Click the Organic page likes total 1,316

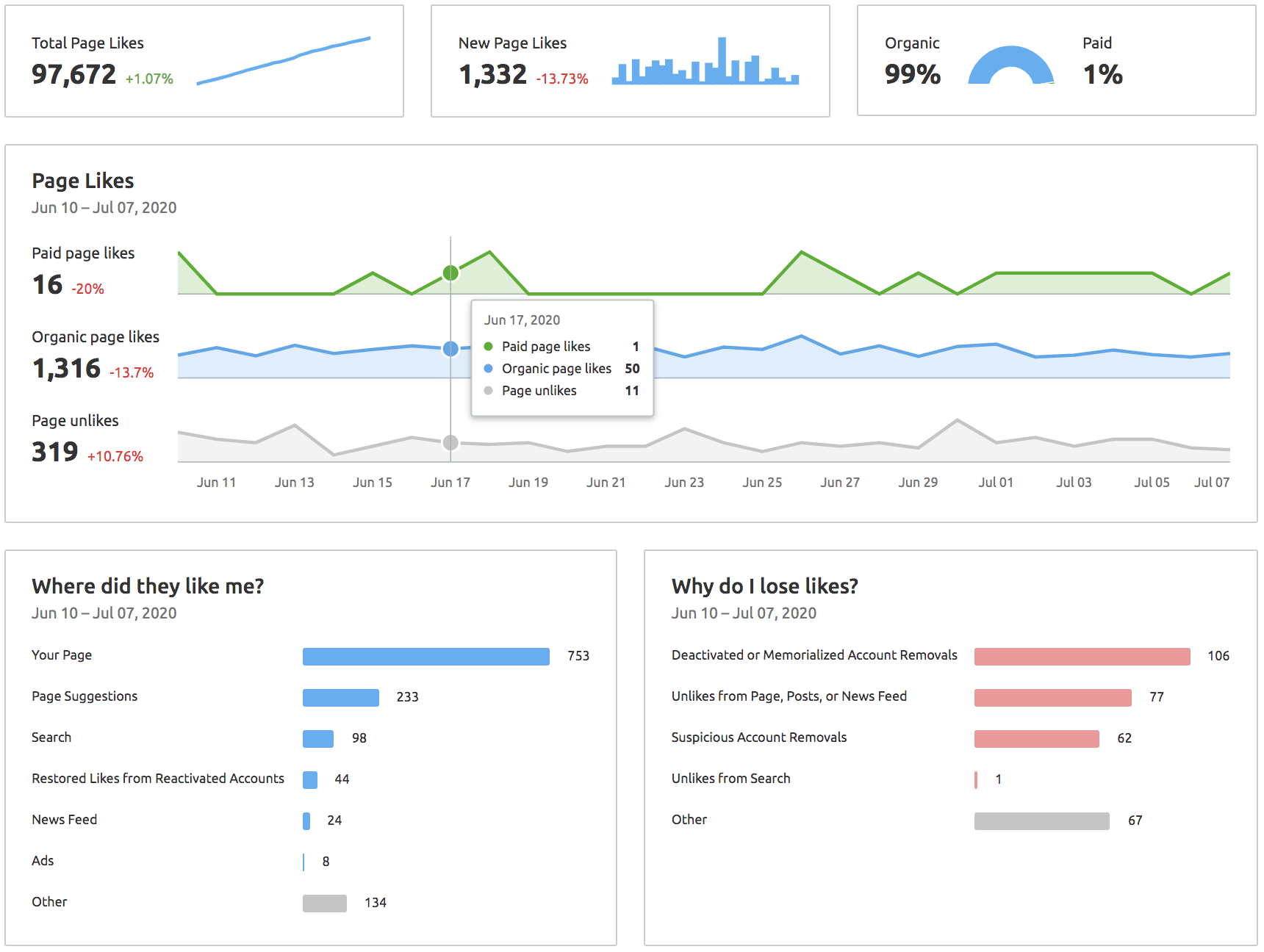(x=66, y=368)
